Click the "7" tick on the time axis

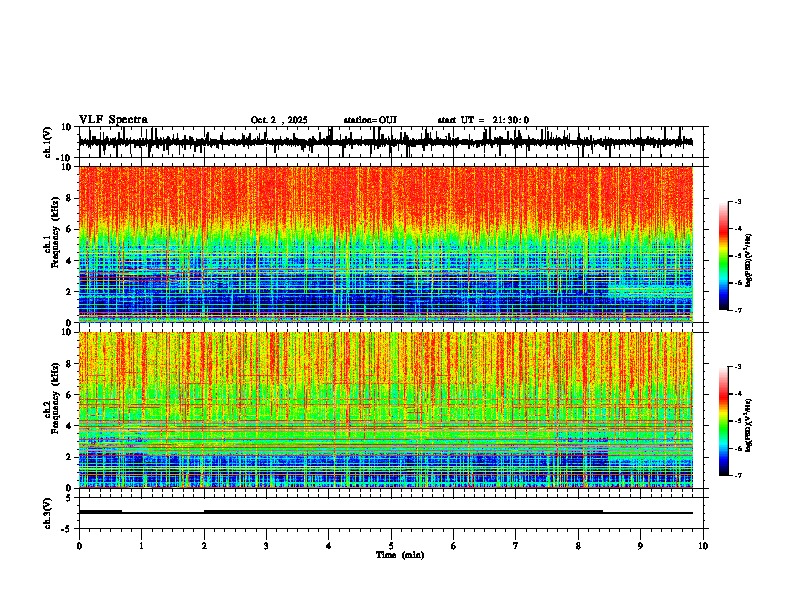[x=516, y=546]
